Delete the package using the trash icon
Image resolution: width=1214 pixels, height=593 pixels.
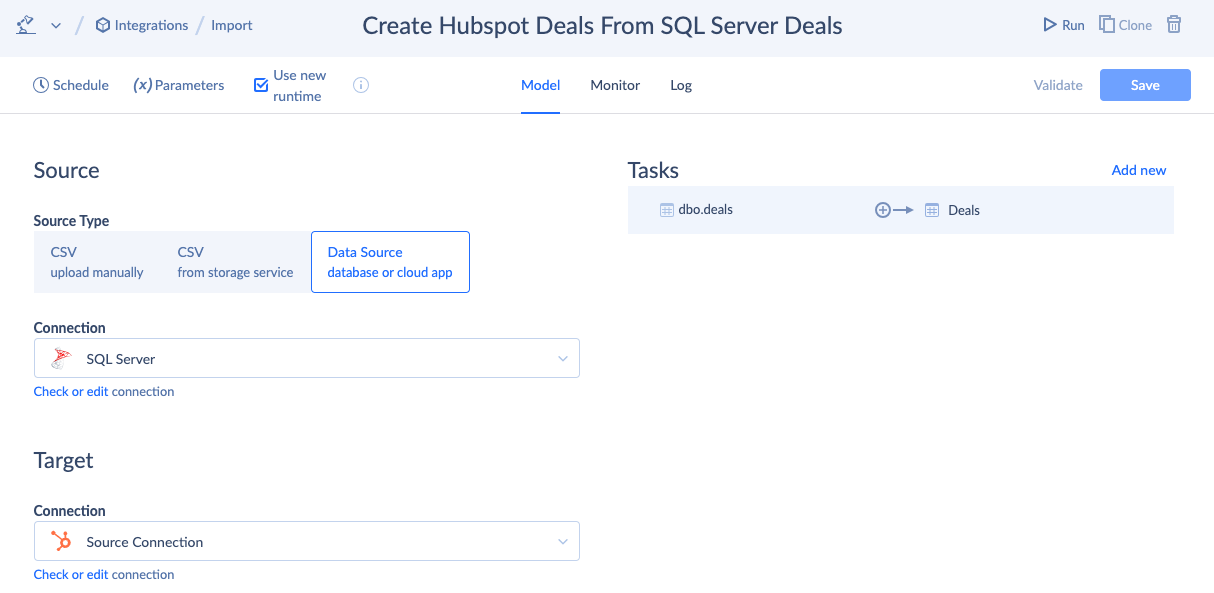(1174, 25)
